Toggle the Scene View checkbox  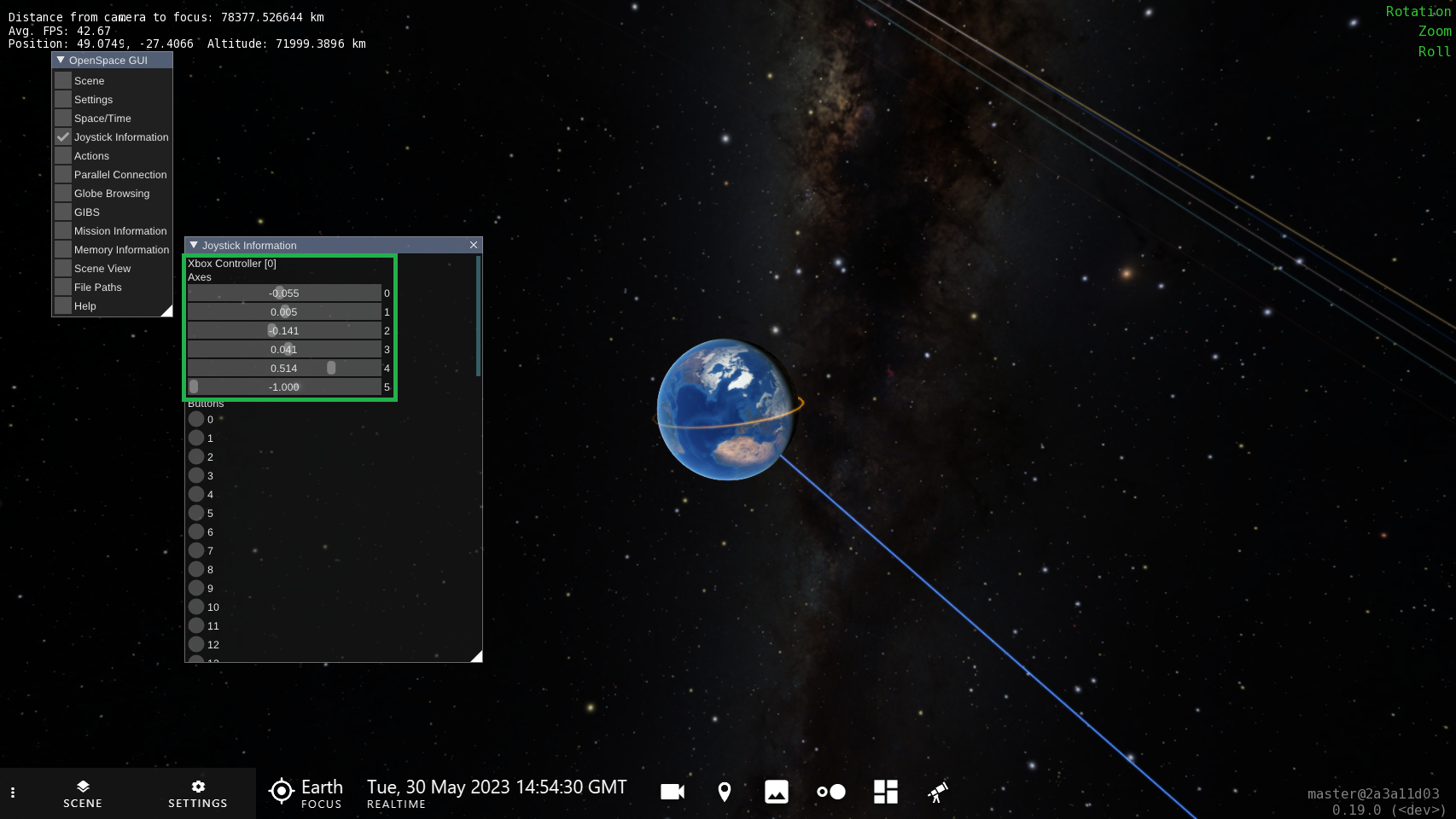pyautogui.click(x=63, y=268)
